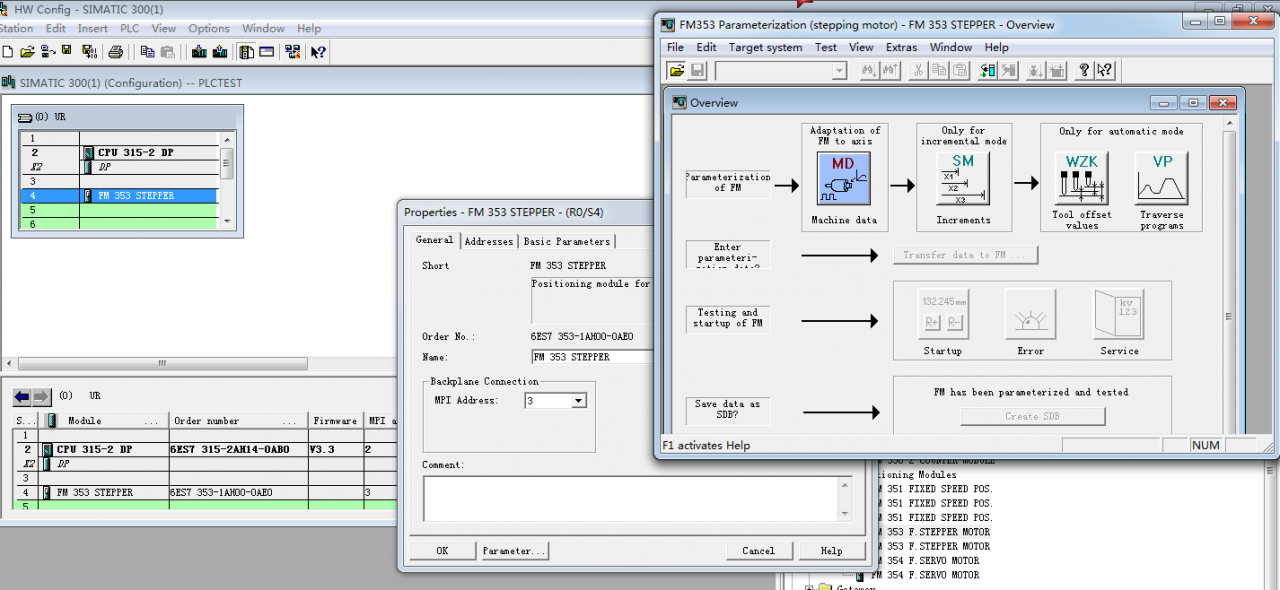The height and width of the screenshot is (590, 1280).
Task: Open the WZK Tool offset values icon
Action: [x=1082, y=178]
